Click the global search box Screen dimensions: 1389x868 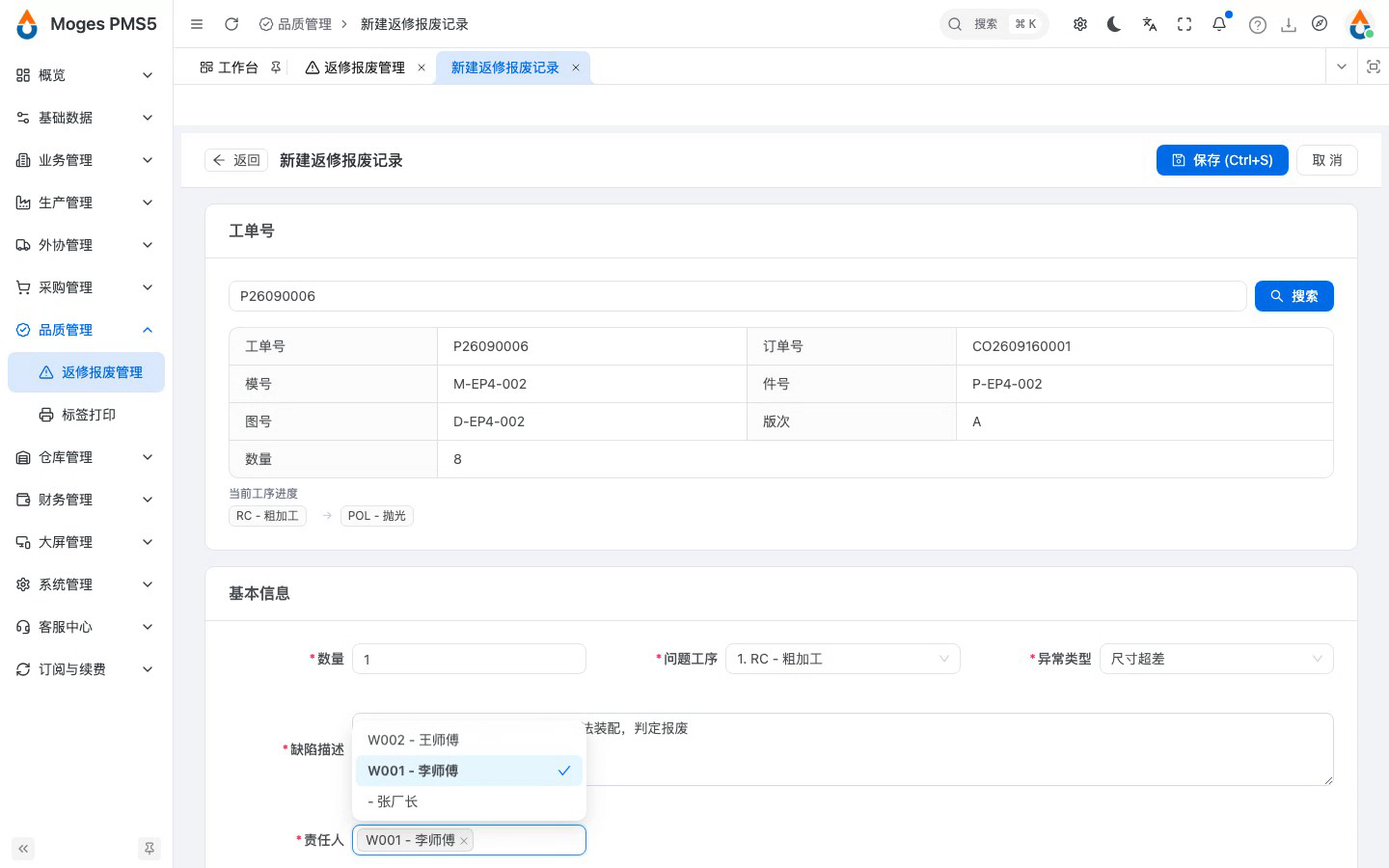click(x=994, y=24)
